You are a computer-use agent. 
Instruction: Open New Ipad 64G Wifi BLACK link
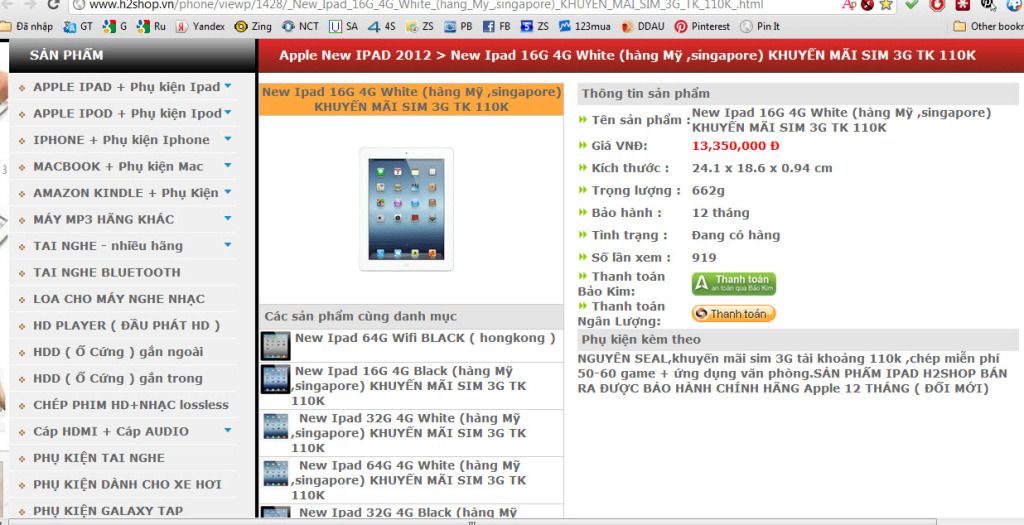point(425,338)
